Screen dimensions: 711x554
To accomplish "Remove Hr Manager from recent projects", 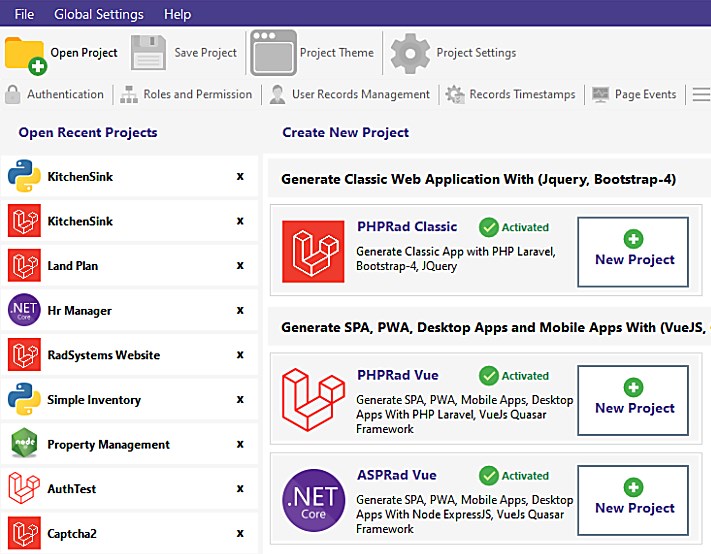I will click(240, 311).
